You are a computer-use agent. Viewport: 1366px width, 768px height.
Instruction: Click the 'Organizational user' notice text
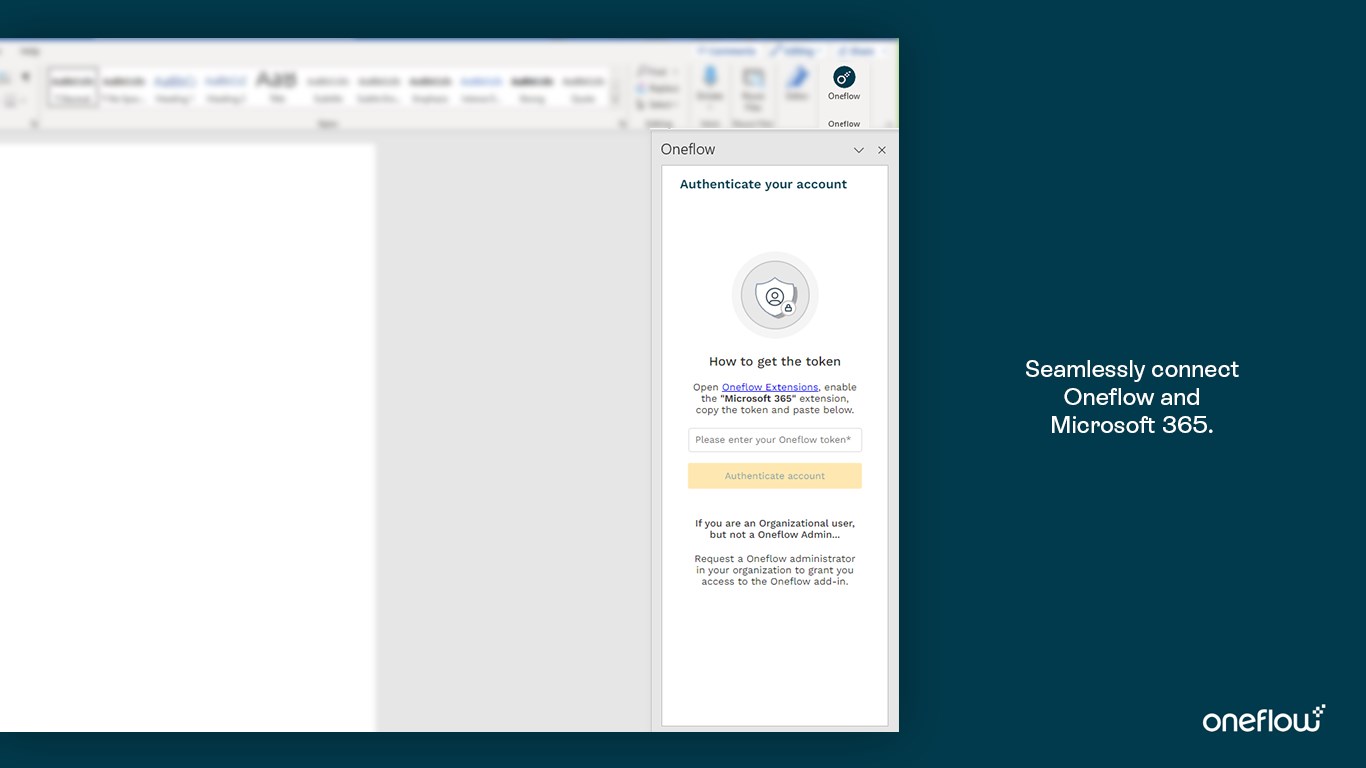pos(775,529)
